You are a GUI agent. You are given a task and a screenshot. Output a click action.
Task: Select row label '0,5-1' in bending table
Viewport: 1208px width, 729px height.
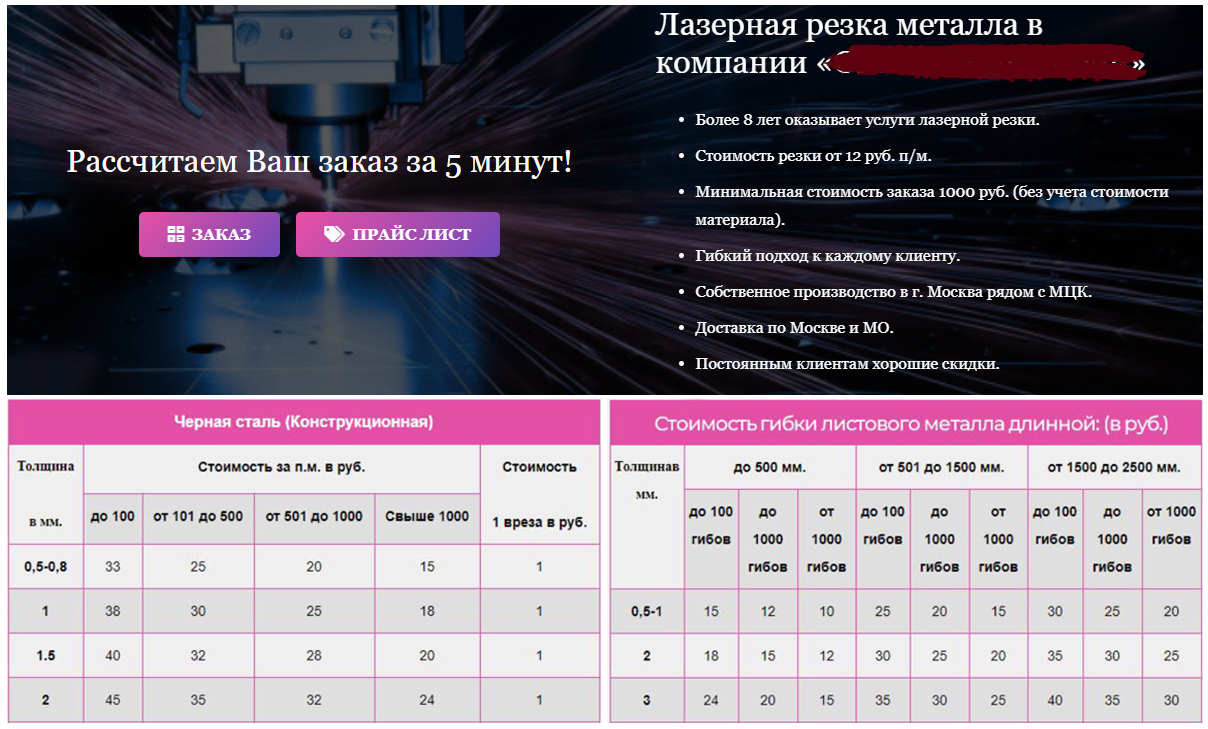647,611
